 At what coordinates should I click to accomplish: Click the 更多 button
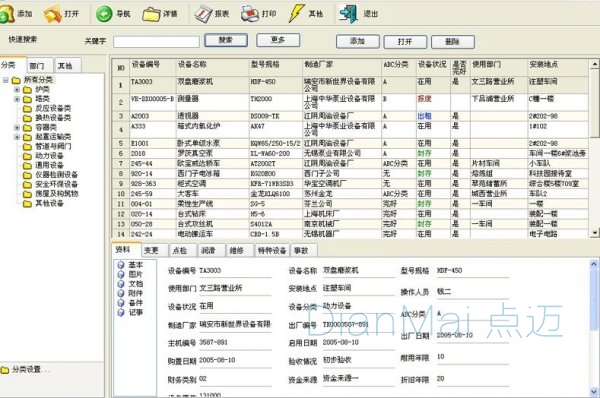tap(278, 40)
